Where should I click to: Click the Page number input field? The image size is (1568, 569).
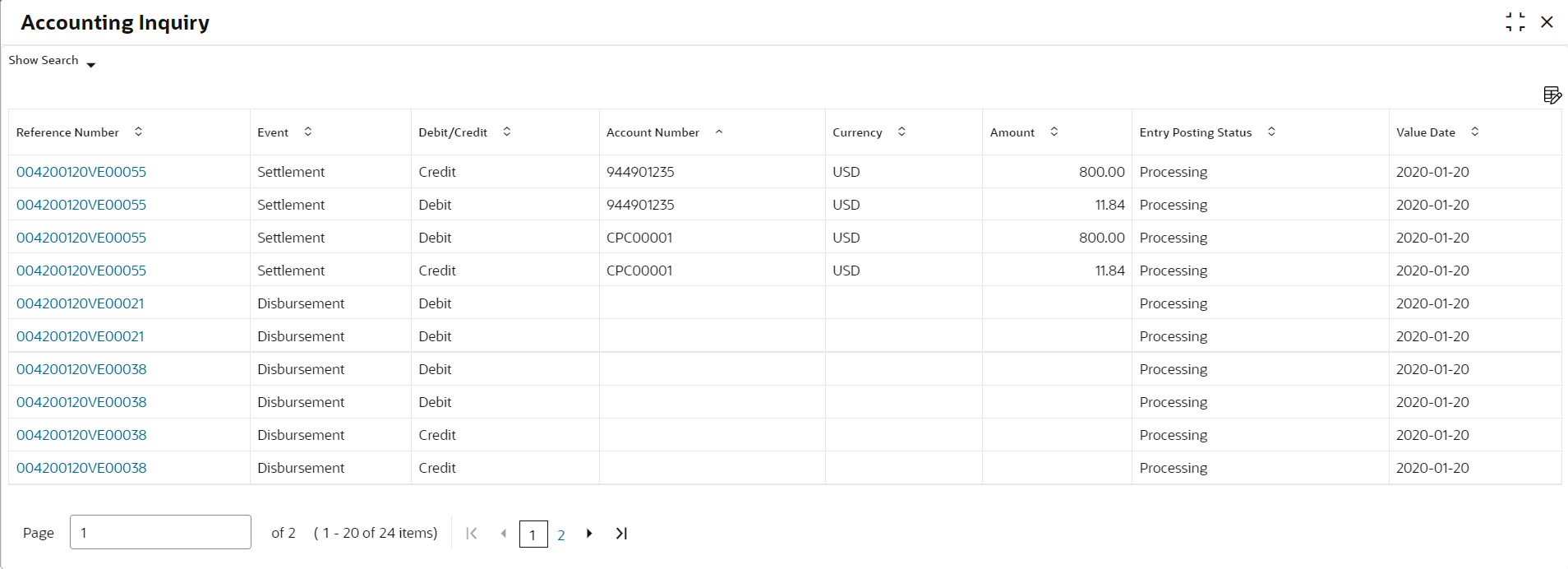point(160,532)
